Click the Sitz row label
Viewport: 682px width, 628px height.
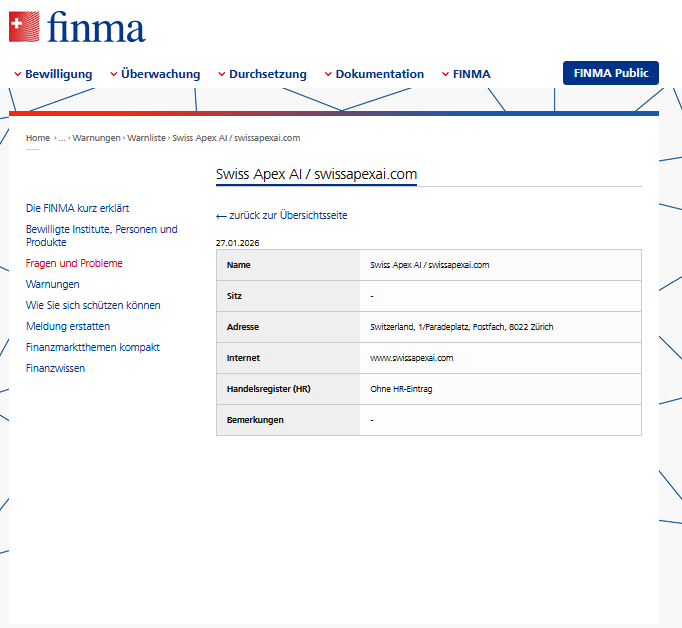234,296
